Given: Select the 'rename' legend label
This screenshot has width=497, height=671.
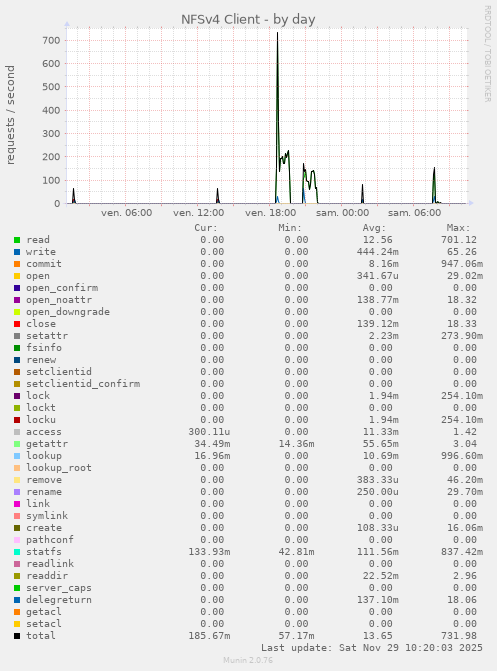Looking at the screenshot, I should pos(44,492).
